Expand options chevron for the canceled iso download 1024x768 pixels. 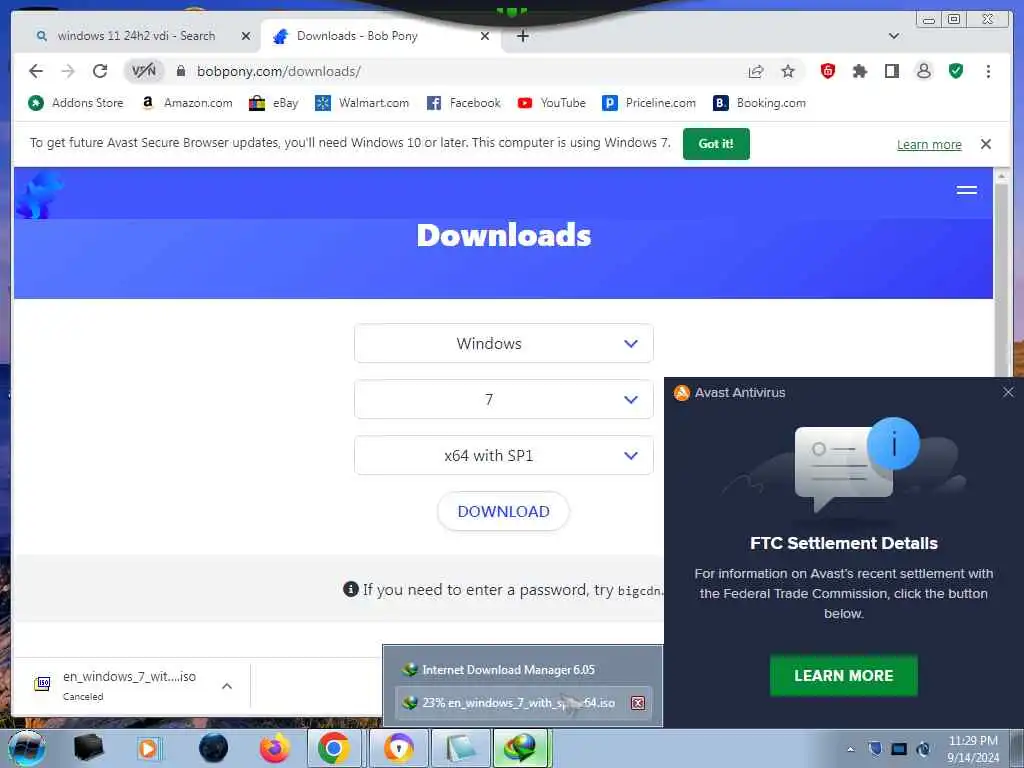point(227,686)
